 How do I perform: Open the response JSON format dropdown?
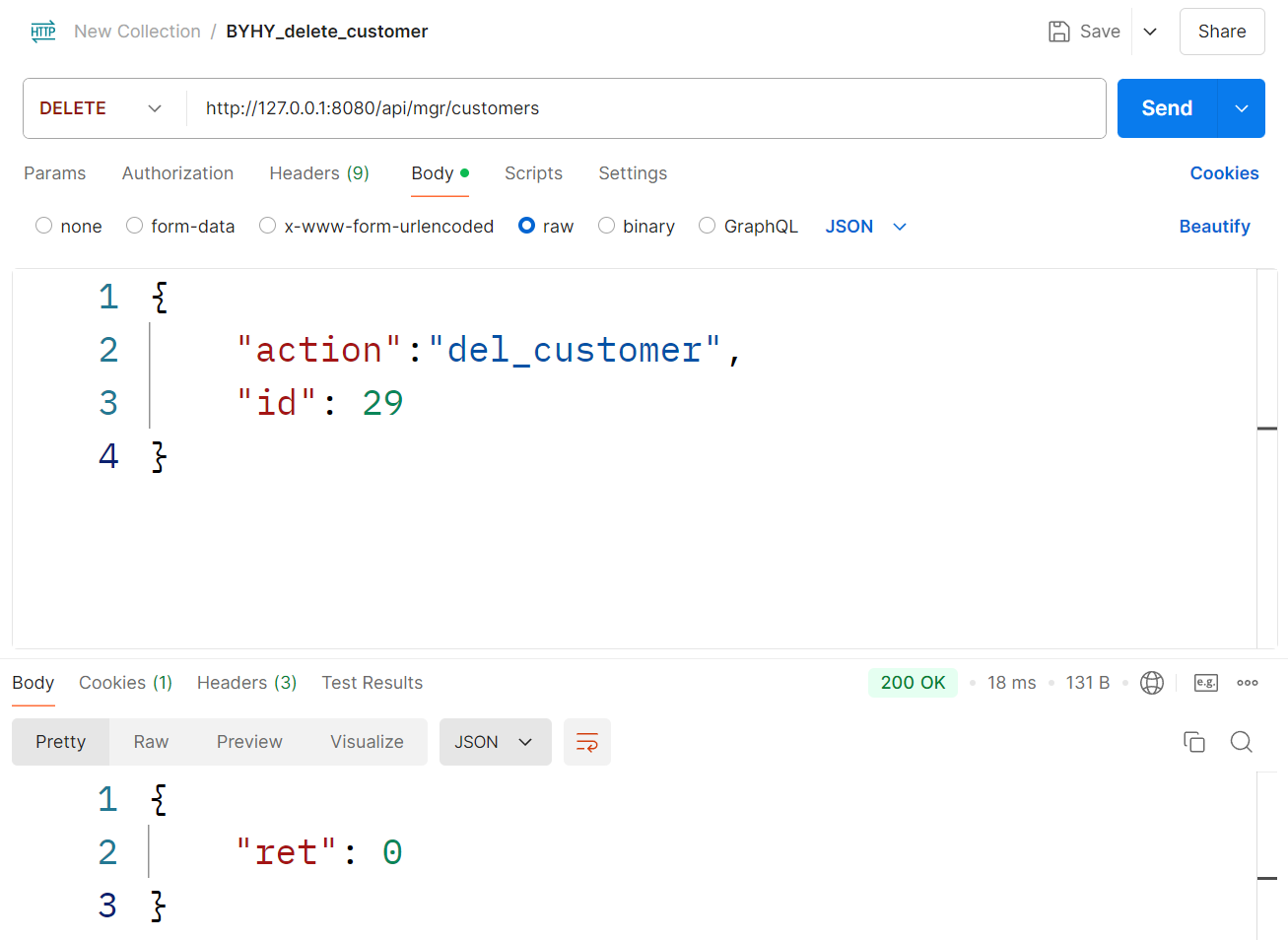pyautogui.click(x=495, y=742)
